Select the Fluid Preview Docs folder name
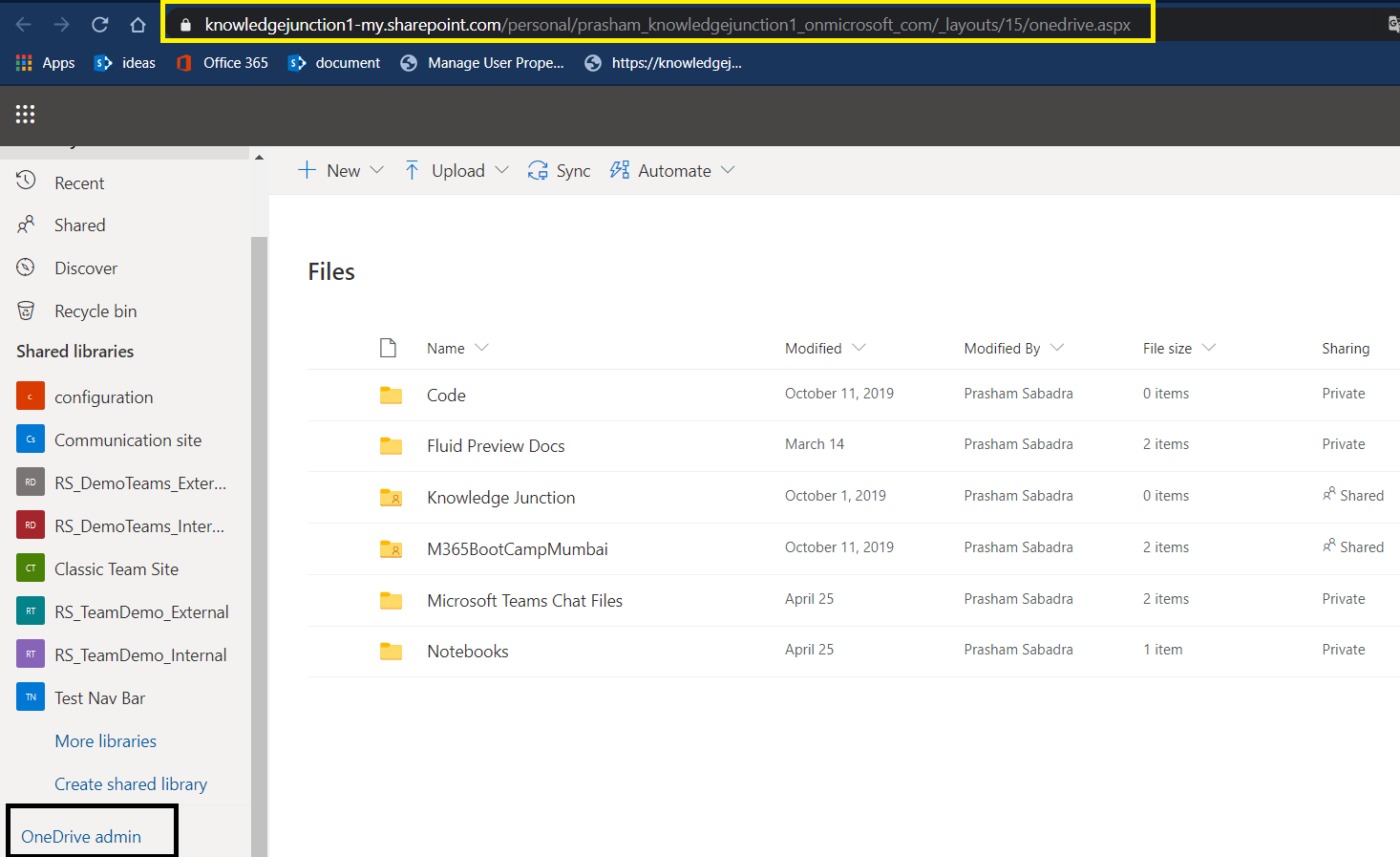Viewport: 1400px width, 857px height. tap(495, 445)
